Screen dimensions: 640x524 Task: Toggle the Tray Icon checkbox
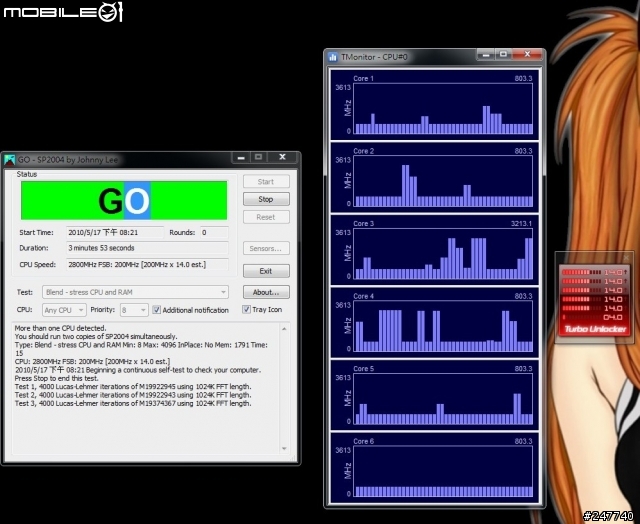[246, 309]
